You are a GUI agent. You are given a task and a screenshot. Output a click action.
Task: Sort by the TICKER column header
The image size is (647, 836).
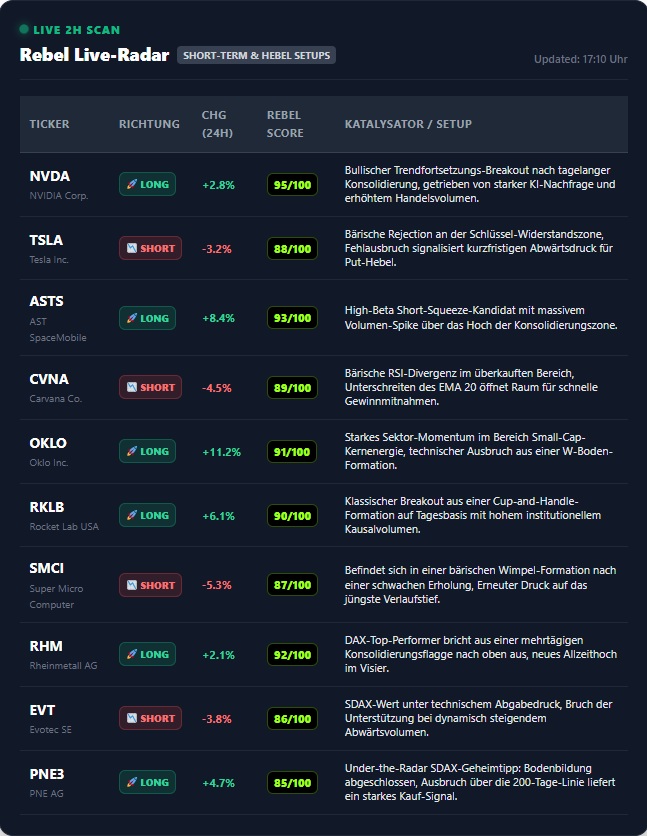(50, 124)
